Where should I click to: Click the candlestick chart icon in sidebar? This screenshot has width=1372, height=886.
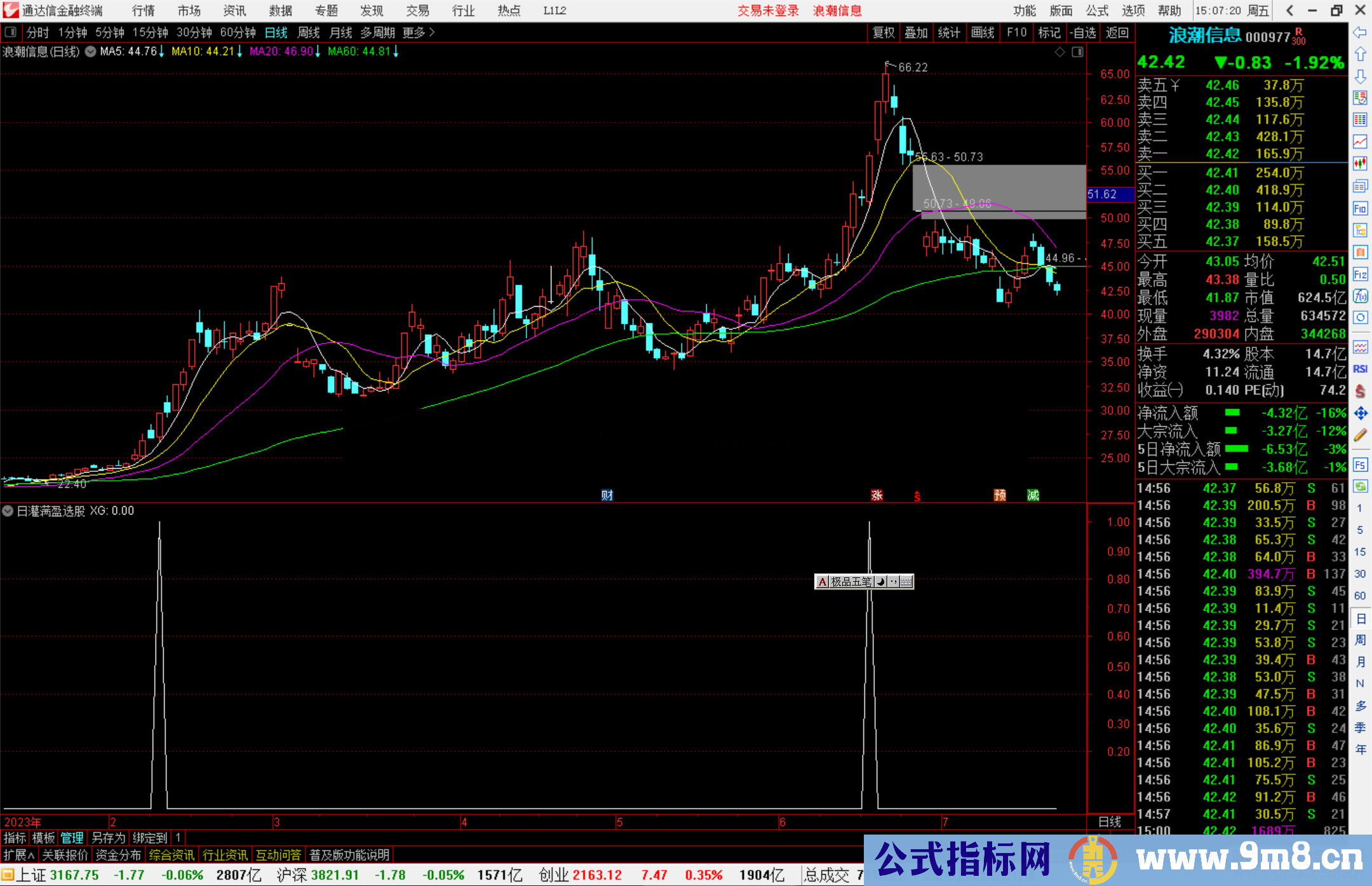1360,163
